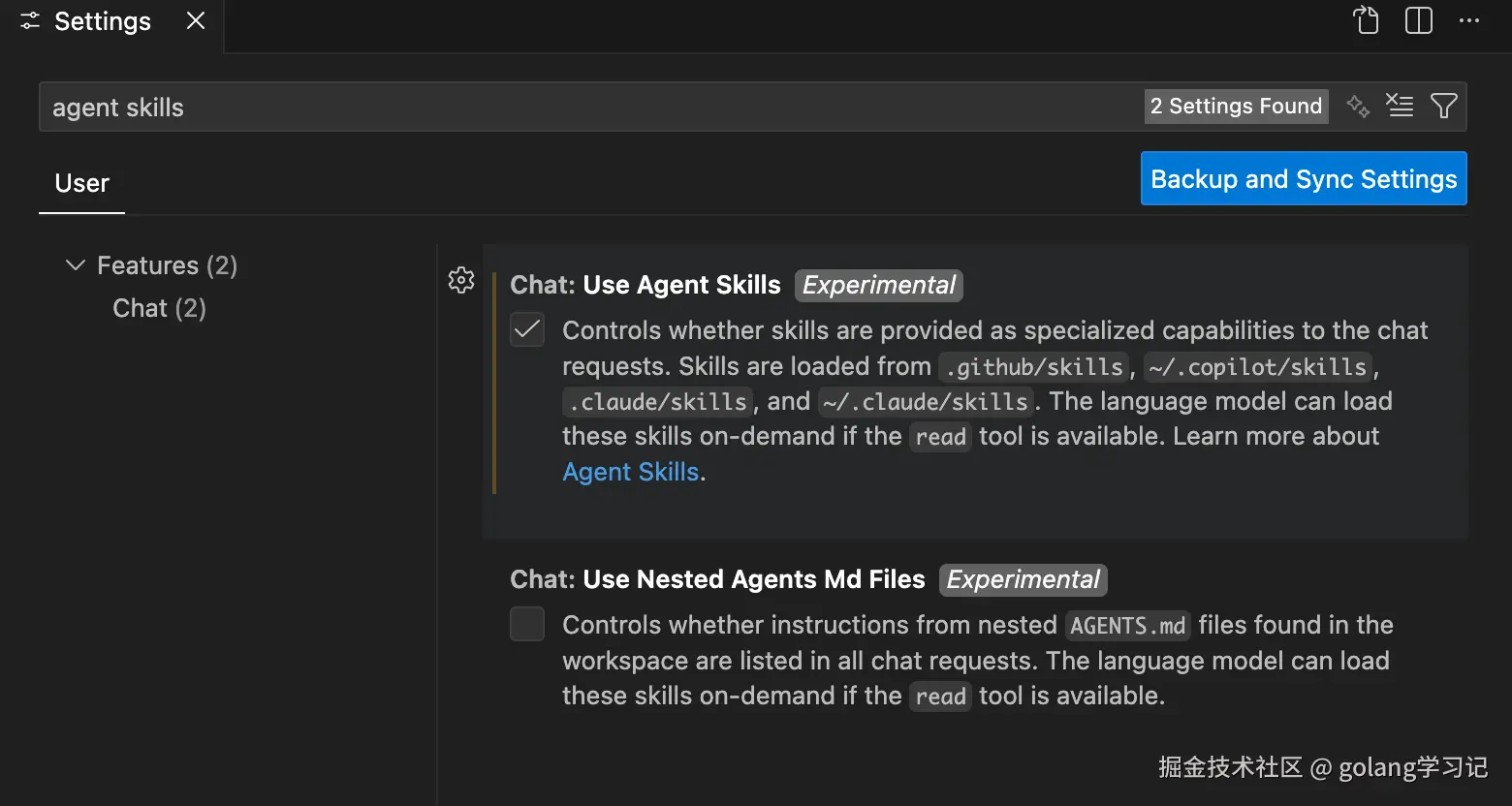Click the sliders icon on the Settings tab
1512x806 pixels.
point(27,20)
